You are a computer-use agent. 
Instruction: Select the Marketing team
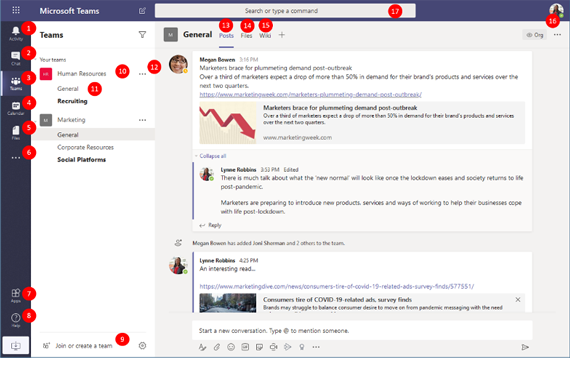click(71, 120)
